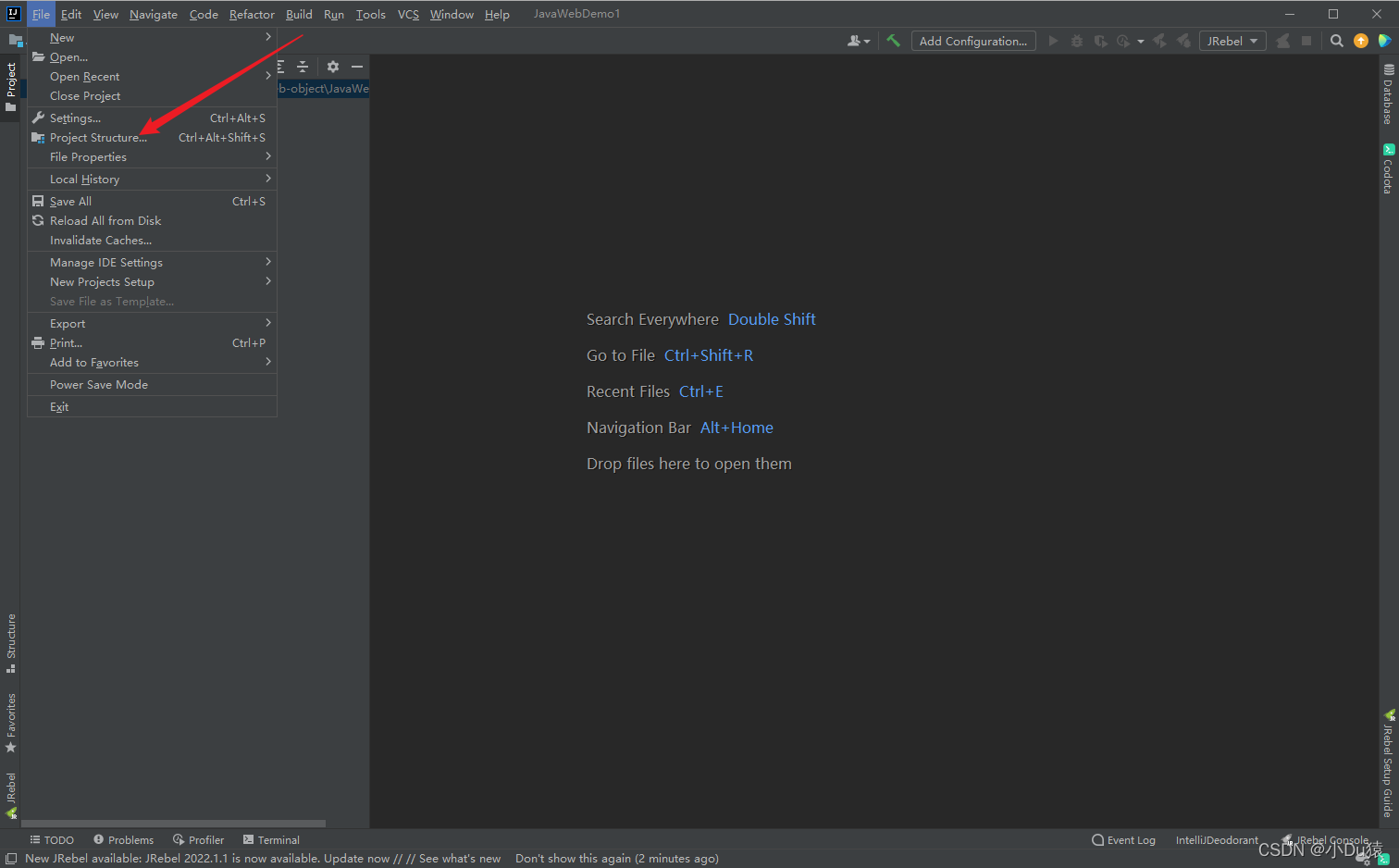Screen dimensions: 1399x868
Task: Exit the IDE via Exit entry
Action: (152, 407)
